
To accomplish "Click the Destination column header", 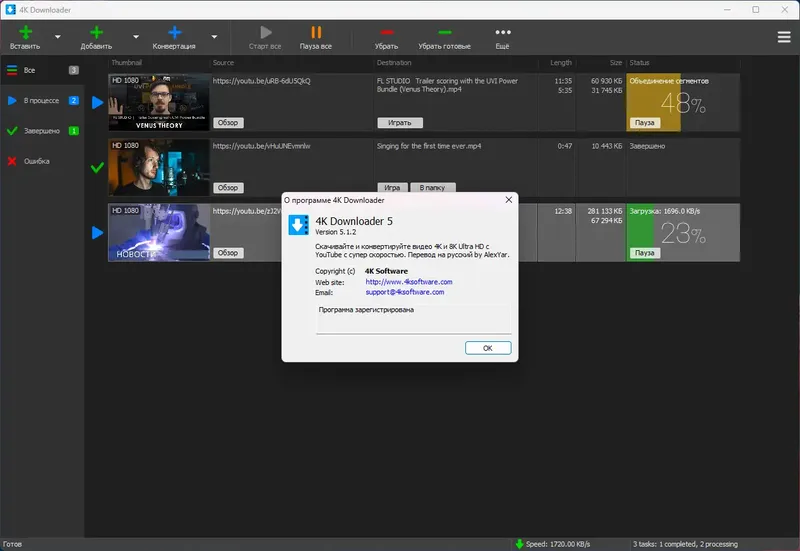I will 394,63.
